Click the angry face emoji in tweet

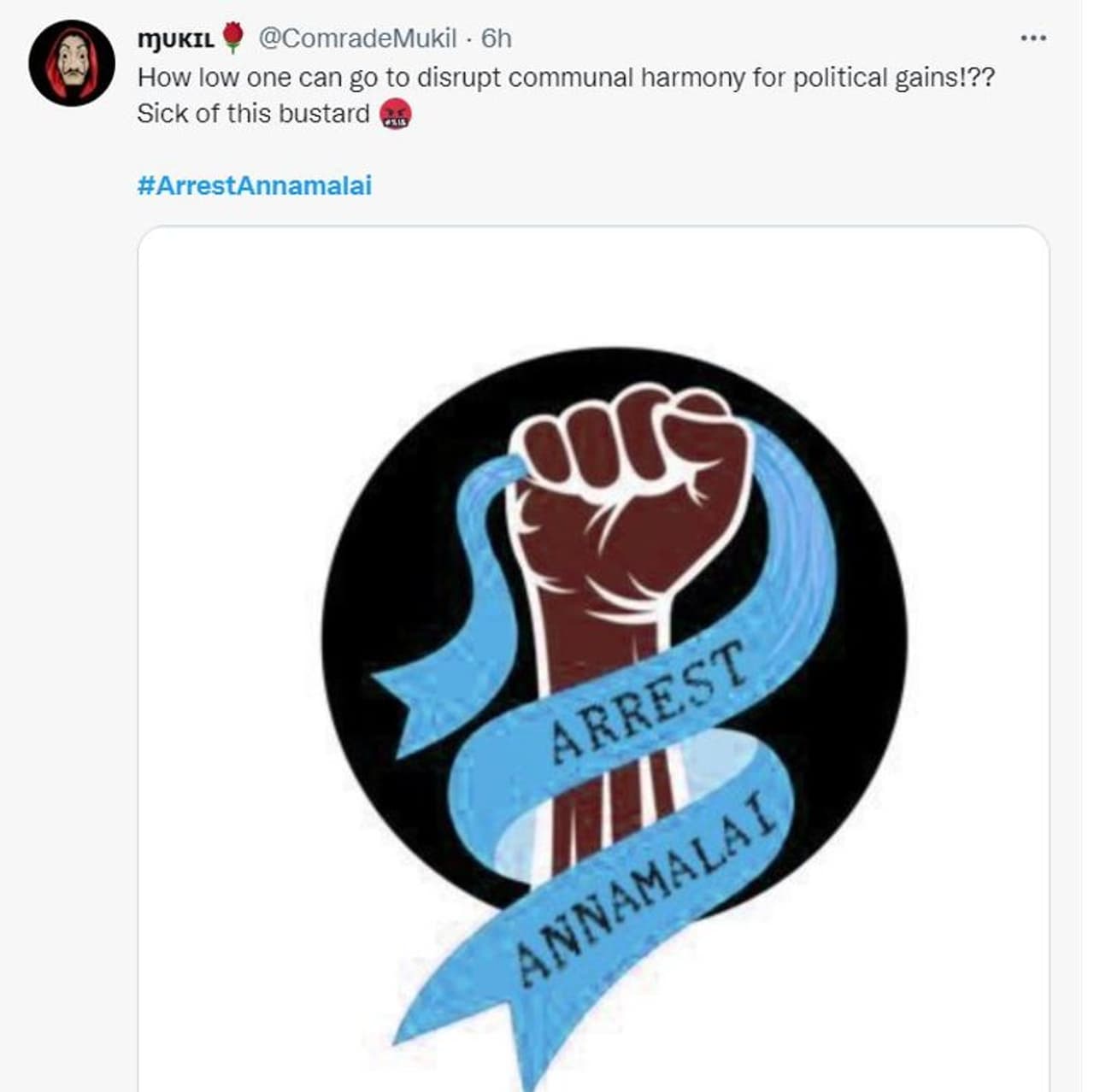click(x=395, y=114)
